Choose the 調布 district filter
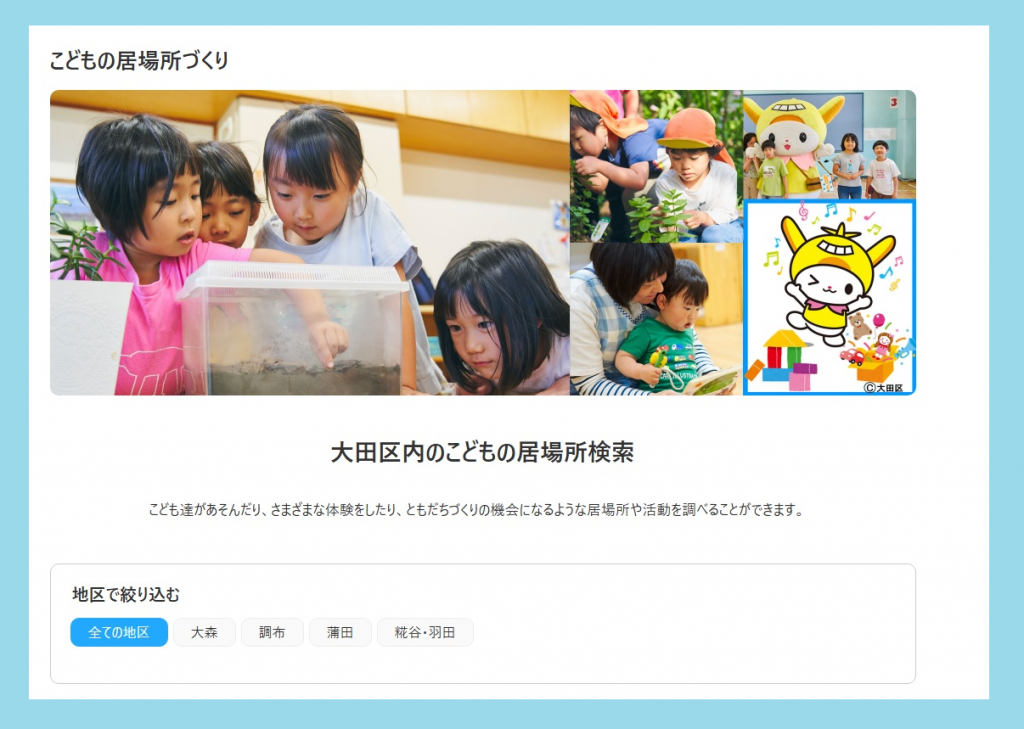The image size is (1024, 729). tap(272, 632)
